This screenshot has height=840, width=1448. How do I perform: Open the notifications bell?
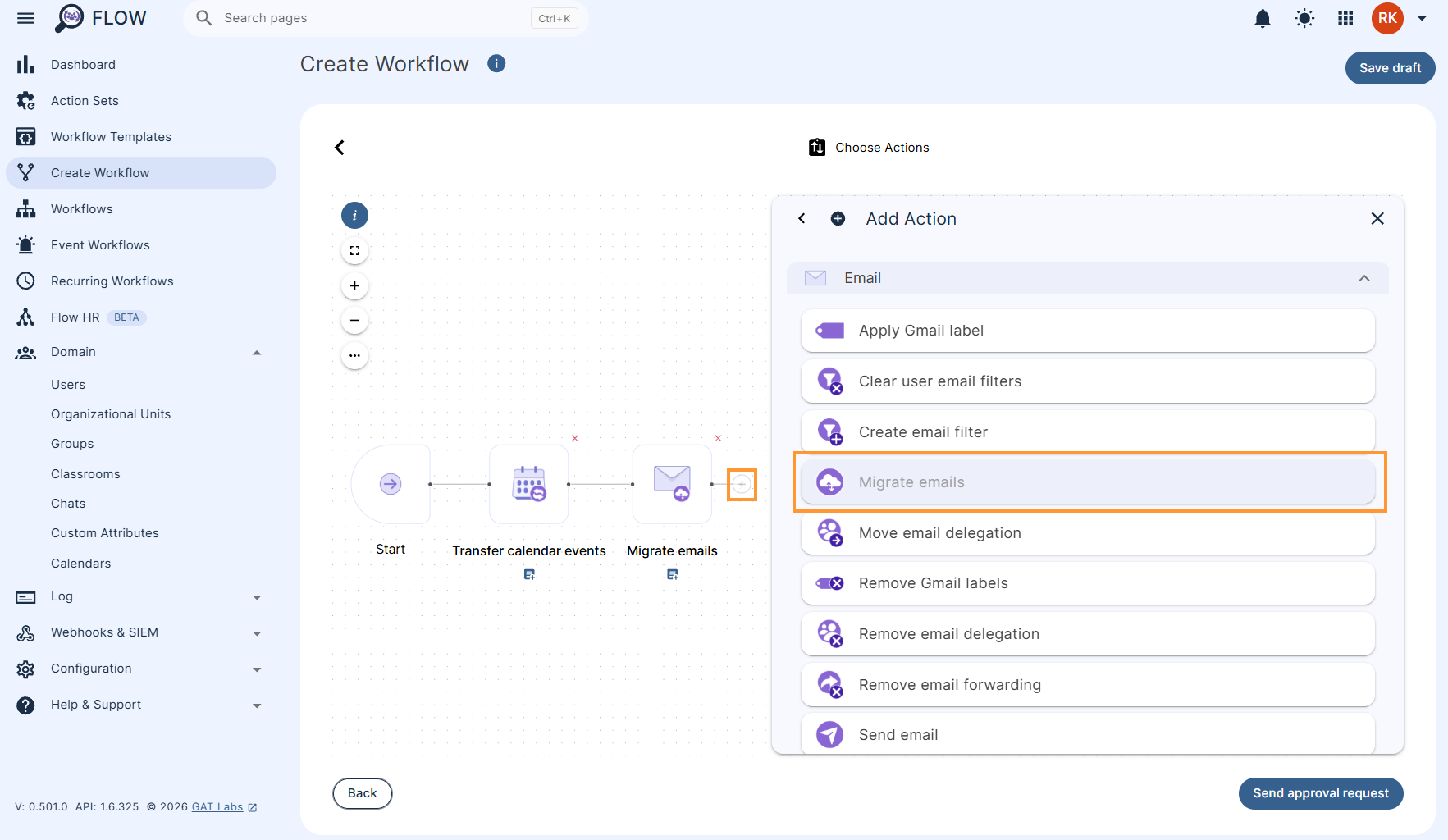tap(1263, 18)
